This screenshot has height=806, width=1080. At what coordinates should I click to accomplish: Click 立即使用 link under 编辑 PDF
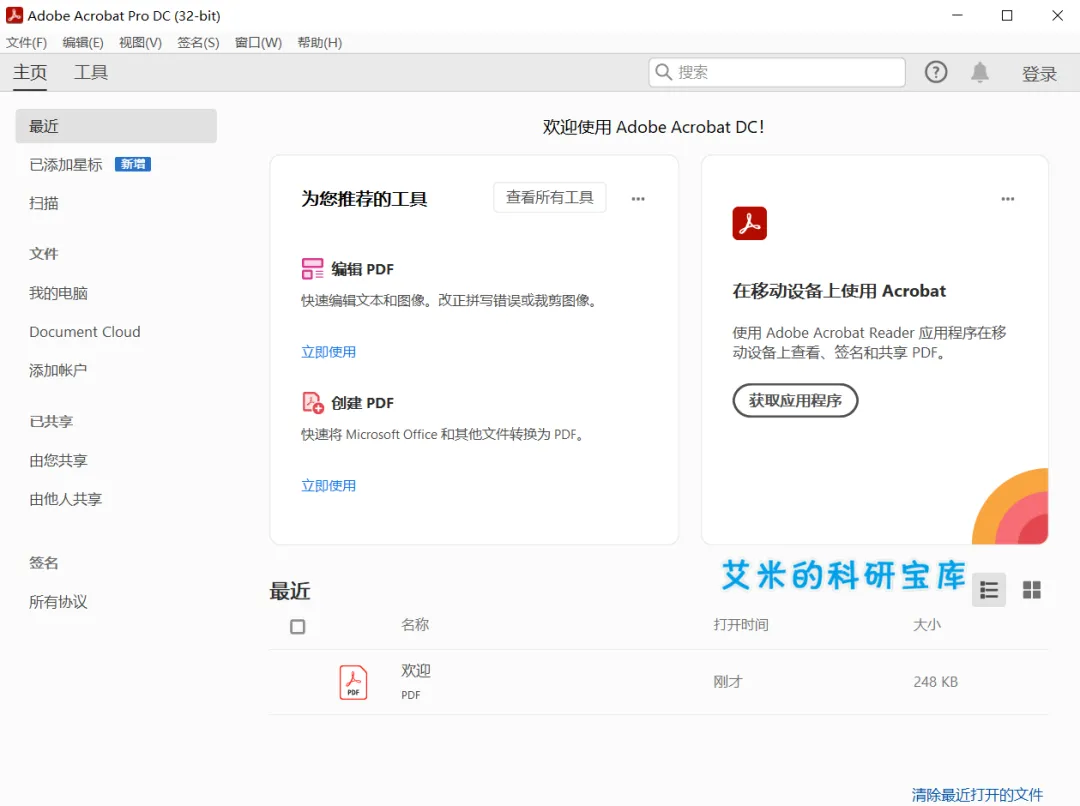tap(329, 352)
